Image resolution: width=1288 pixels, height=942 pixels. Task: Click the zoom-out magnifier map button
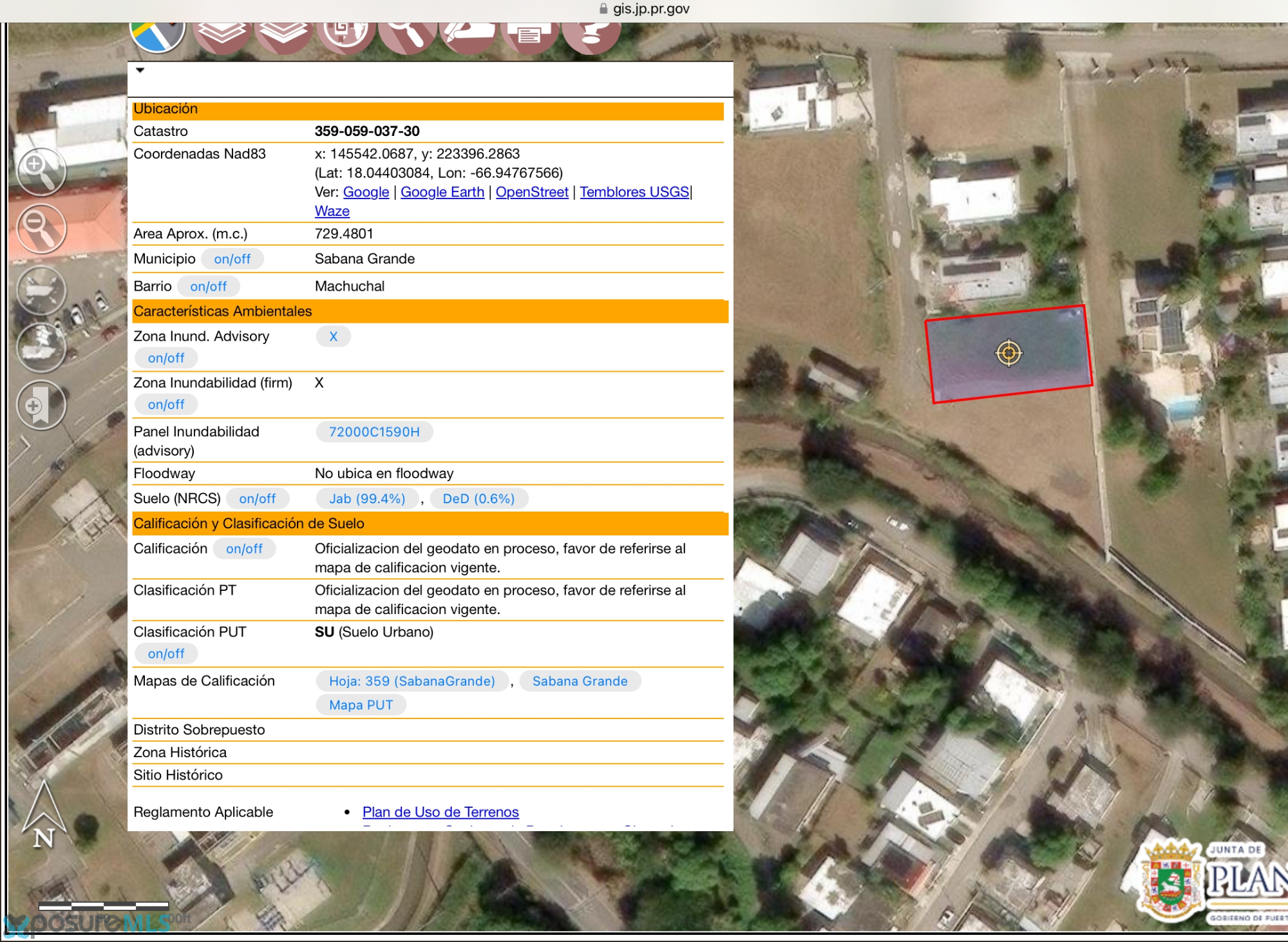(41, 228)
